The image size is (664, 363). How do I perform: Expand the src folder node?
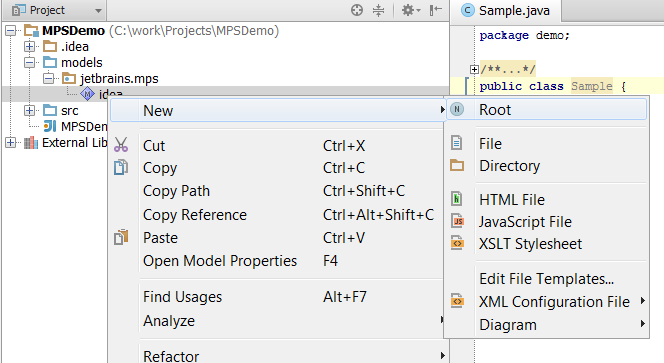29,111
